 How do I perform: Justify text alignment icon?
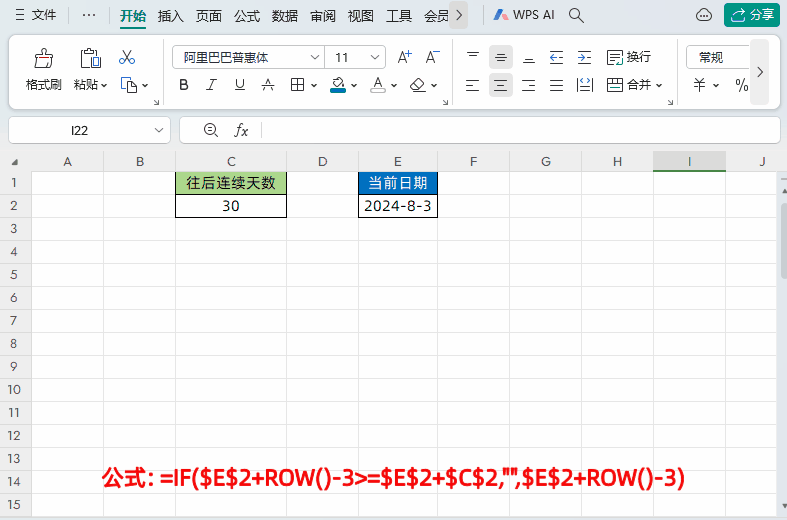tap(557, 85)
